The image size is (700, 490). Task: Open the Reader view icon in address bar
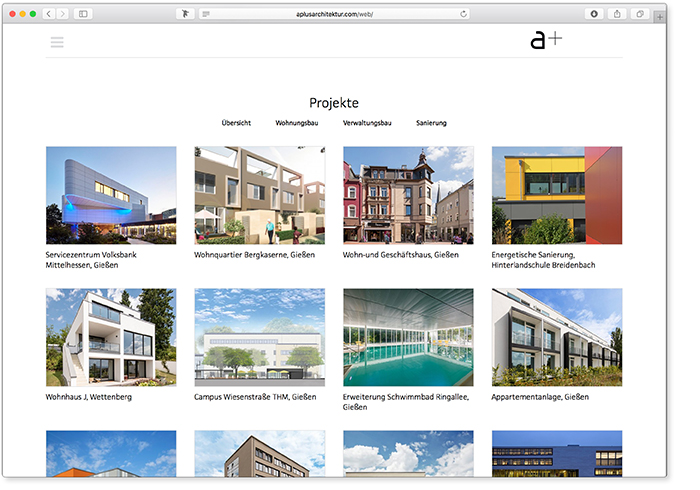tap(206, 14)
